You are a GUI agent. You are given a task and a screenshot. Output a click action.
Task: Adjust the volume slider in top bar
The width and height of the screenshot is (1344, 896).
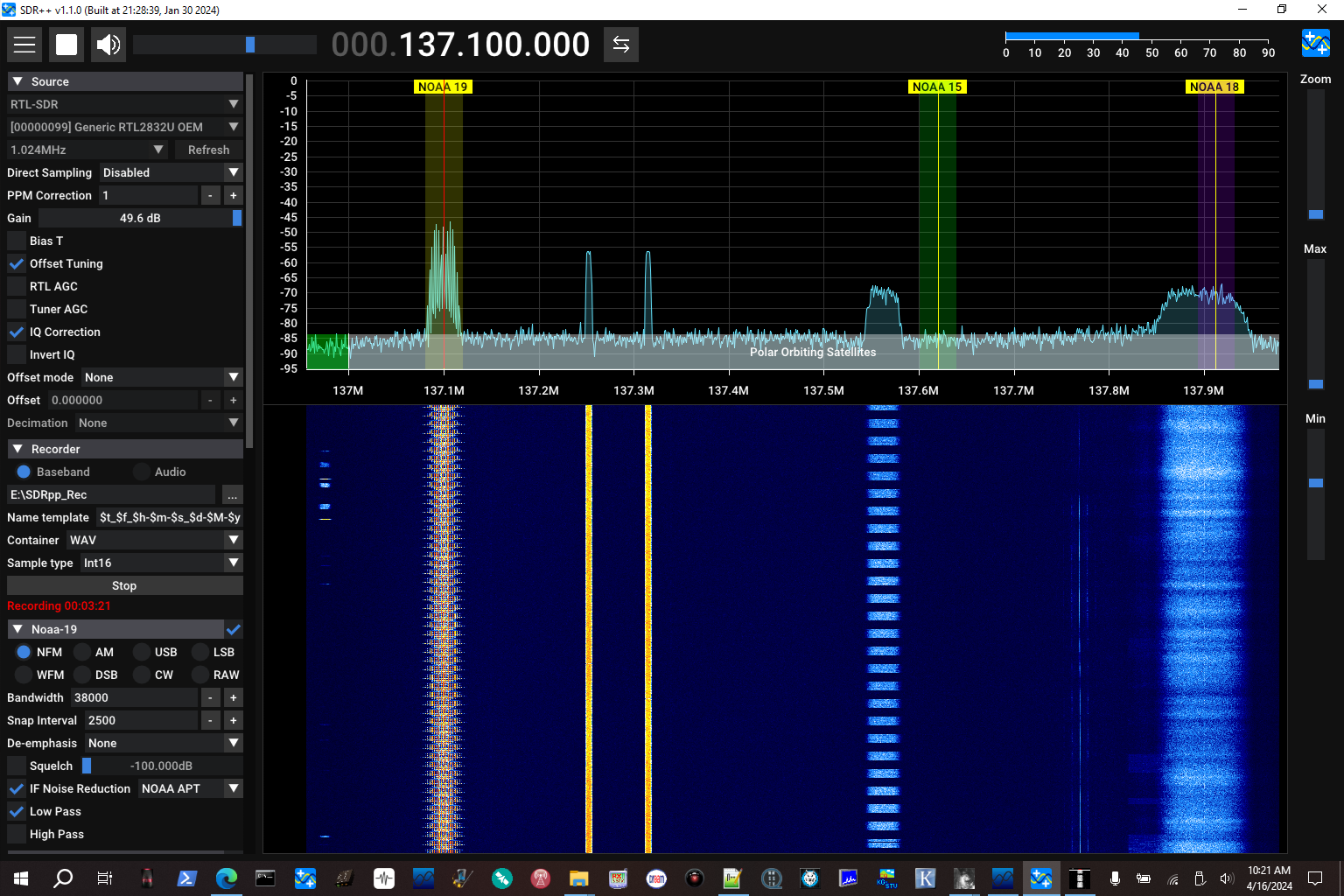point(225,45)
